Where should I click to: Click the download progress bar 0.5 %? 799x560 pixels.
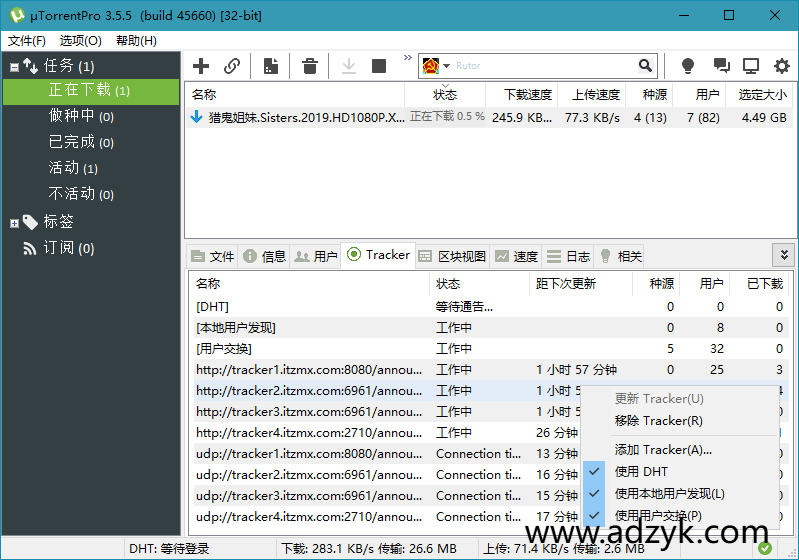446,117
